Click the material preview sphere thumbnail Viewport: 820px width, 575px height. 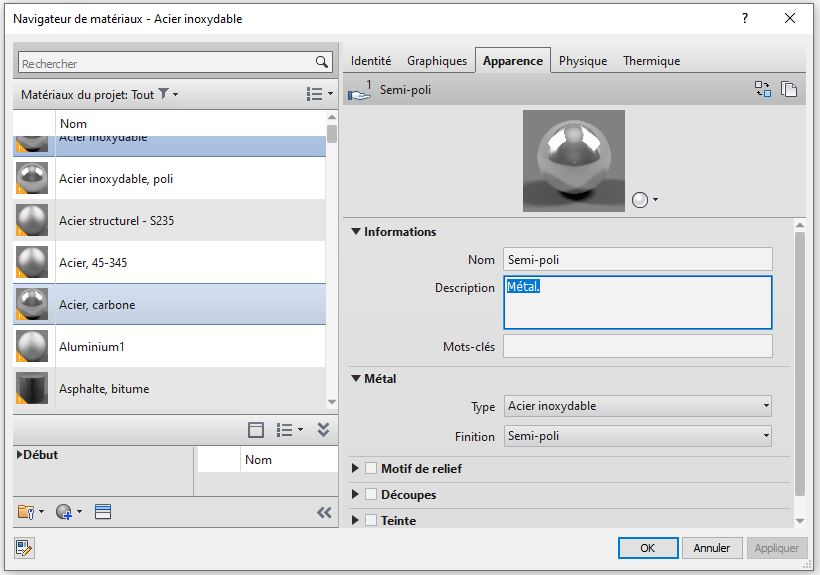point(573,160)
